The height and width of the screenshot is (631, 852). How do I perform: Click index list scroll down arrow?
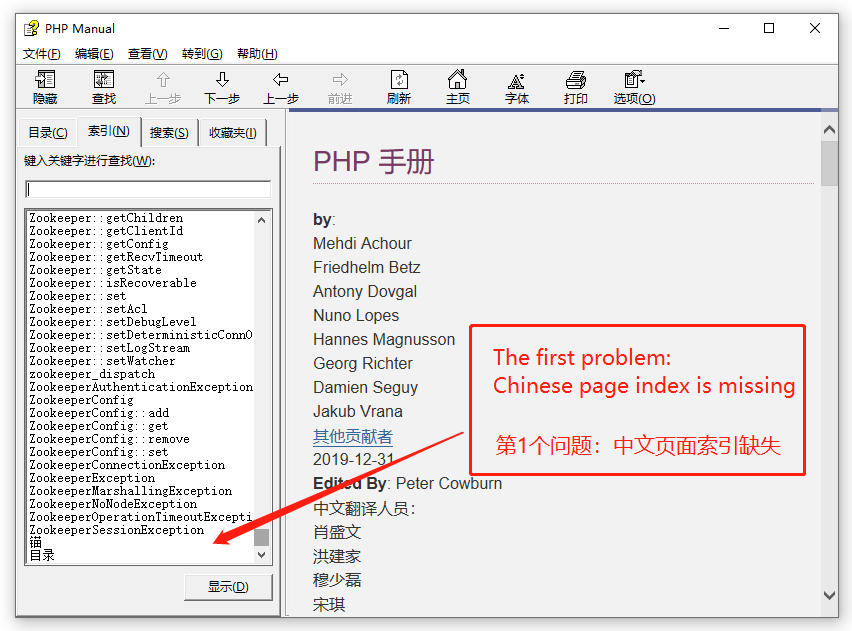click(261, 555)
